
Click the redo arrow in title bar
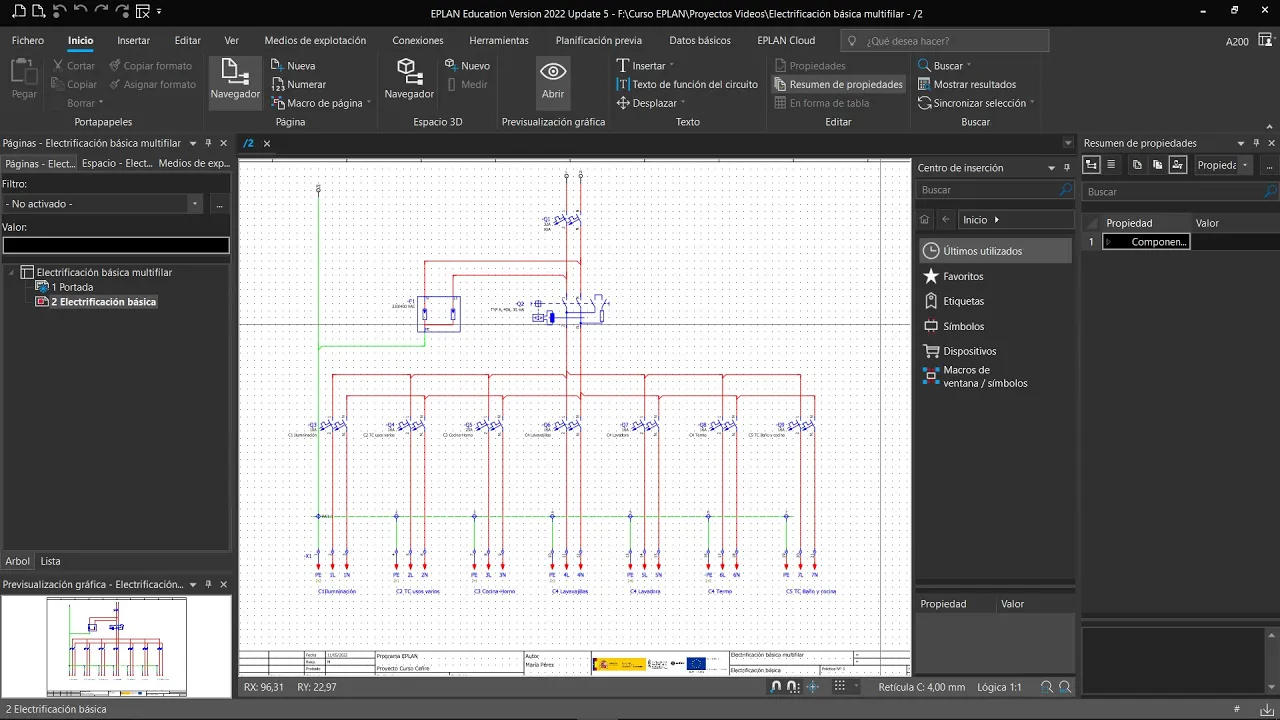(x=100, y=12)
